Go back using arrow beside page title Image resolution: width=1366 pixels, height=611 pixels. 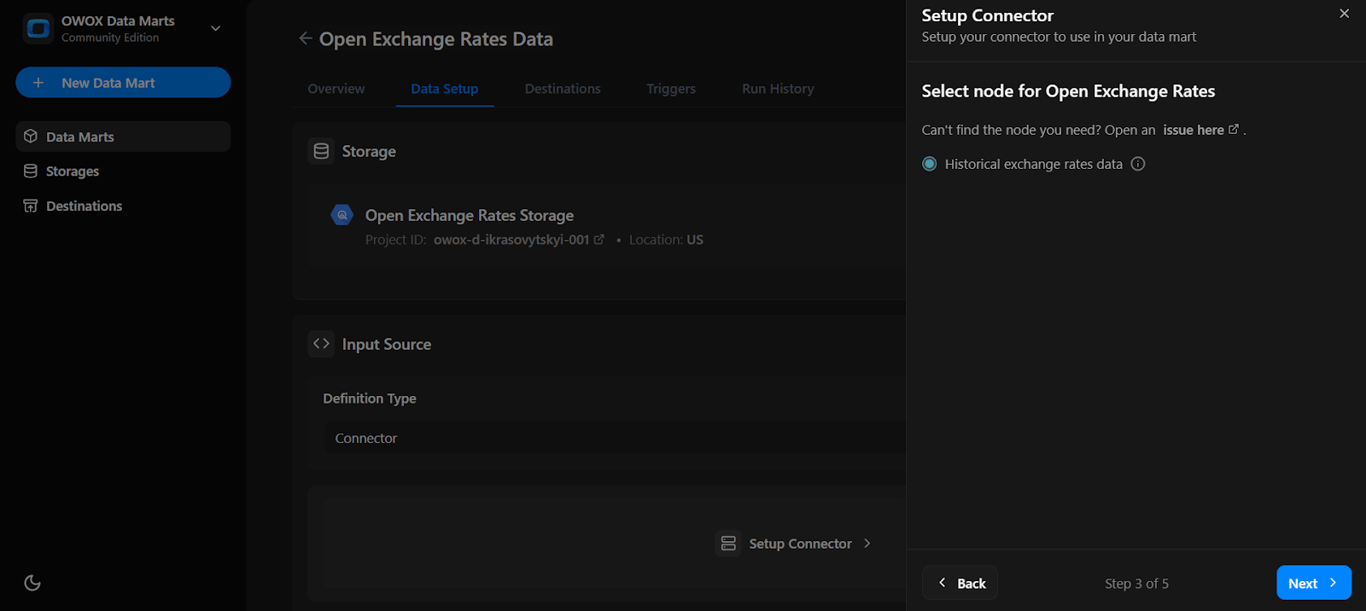pyautogui.click(x=305, y=39)
